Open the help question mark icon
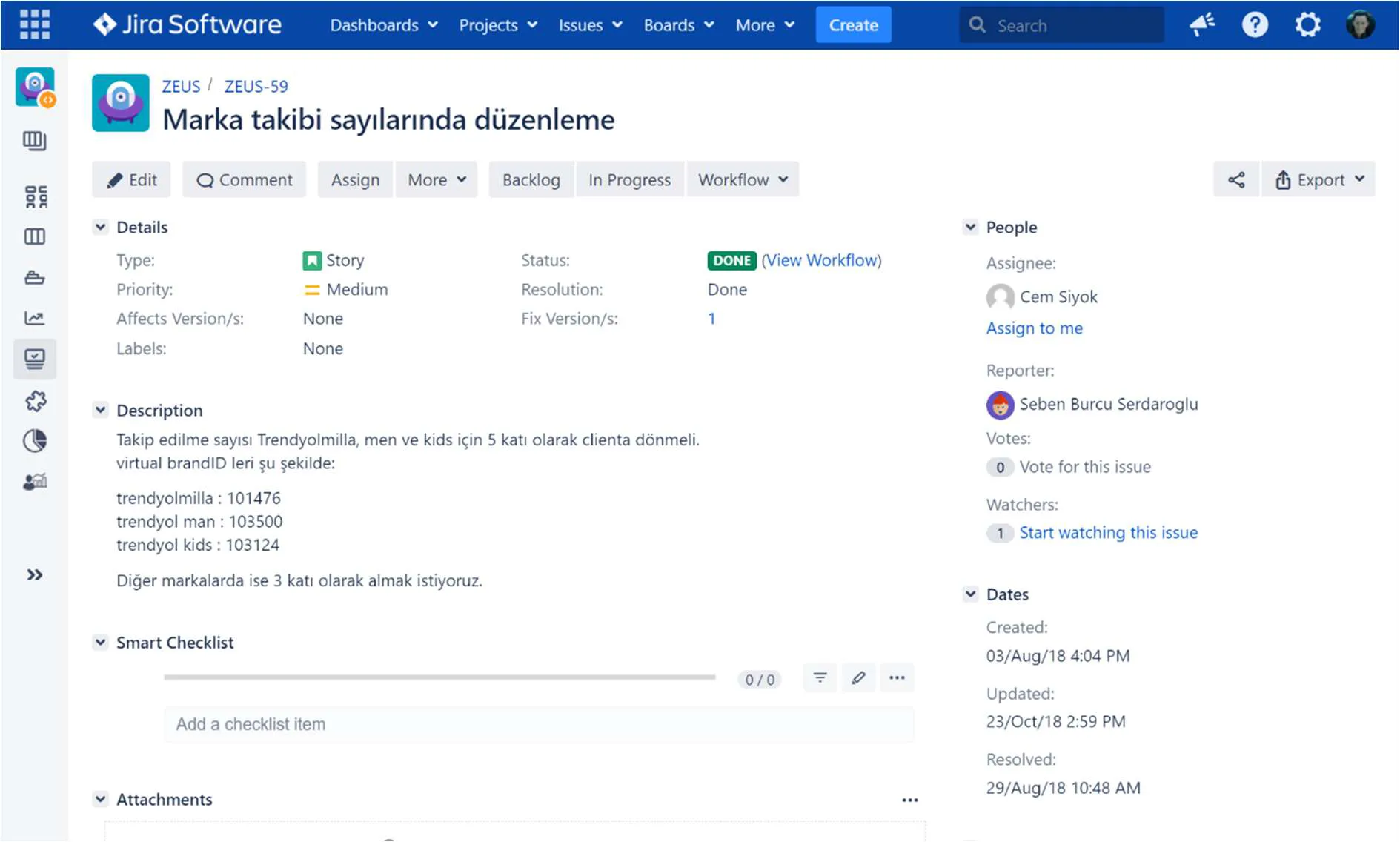Viewport: 1400px width, 842px height. point(1254,24)
